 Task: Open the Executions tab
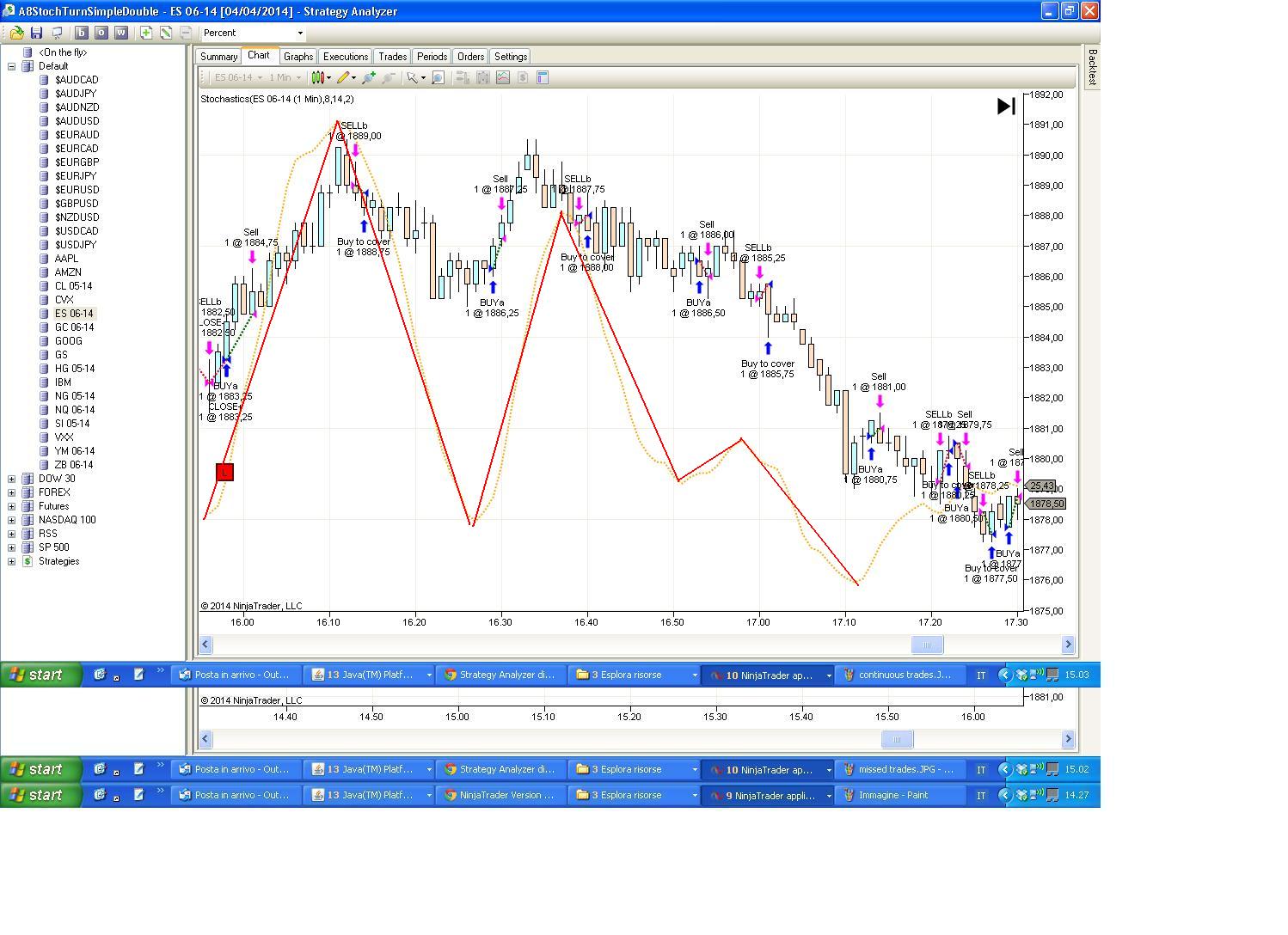[x=346, y=57]
